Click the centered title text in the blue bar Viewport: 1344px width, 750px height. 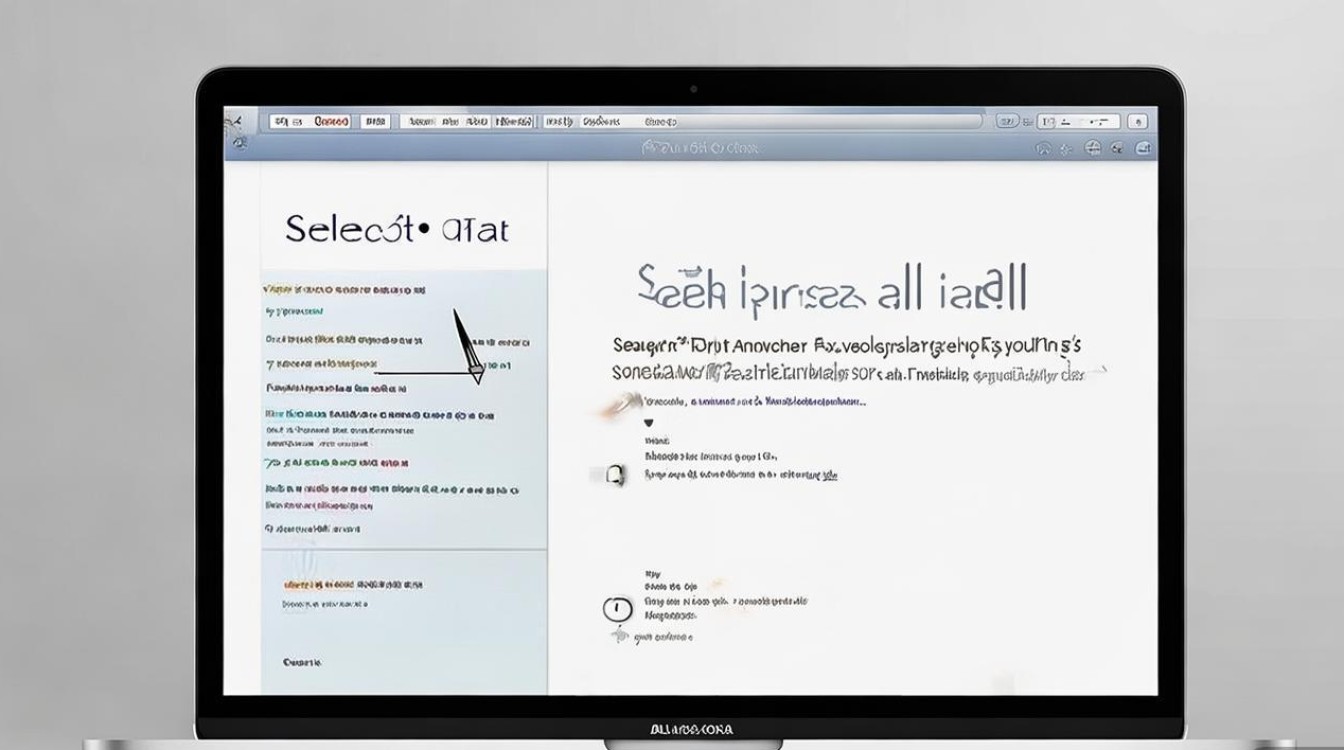(700, 148)
